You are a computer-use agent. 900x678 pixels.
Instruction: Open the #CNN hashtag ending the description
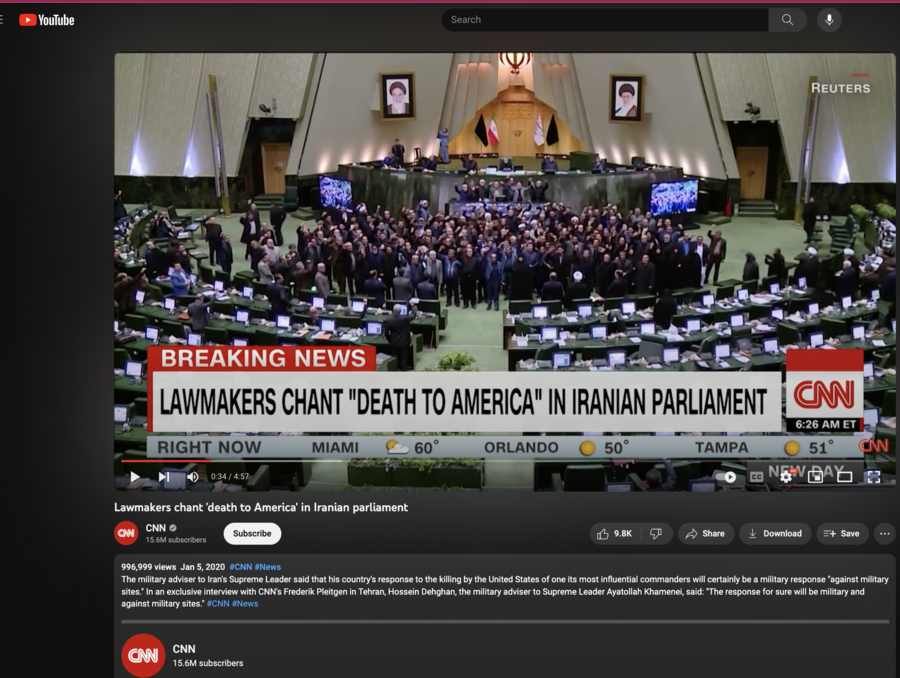(218, 604)
